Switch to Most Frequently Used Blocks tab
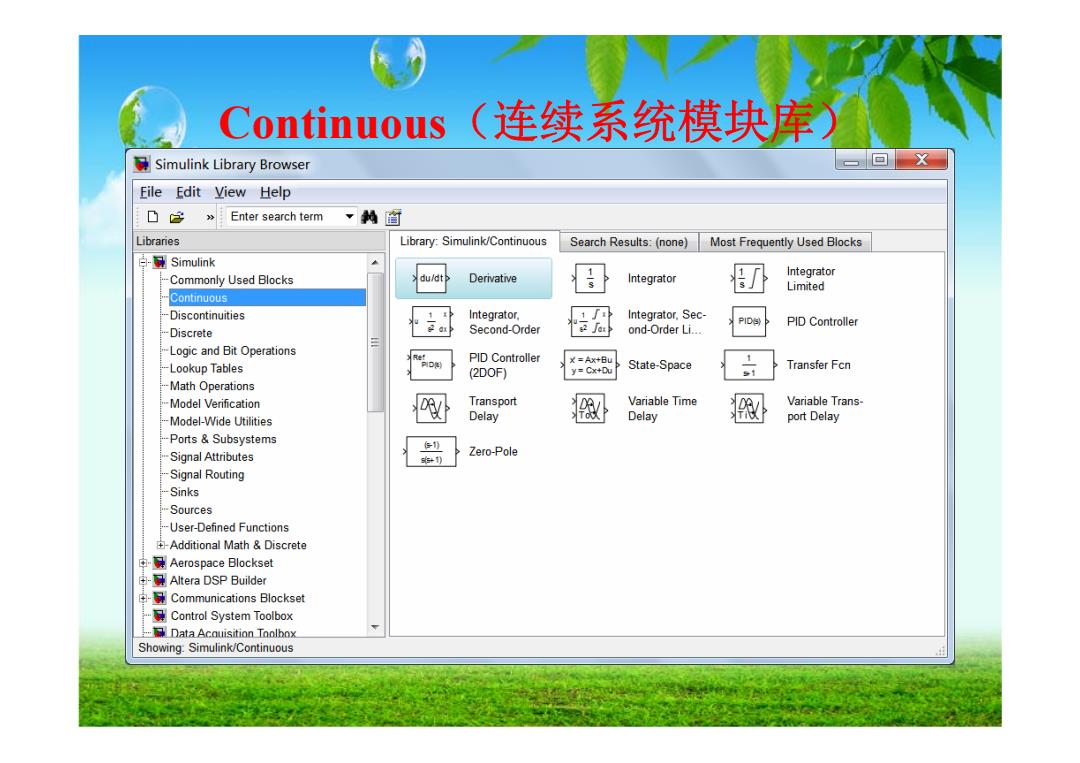This screenshot has height=763, width=1080. tap(786, 242)
